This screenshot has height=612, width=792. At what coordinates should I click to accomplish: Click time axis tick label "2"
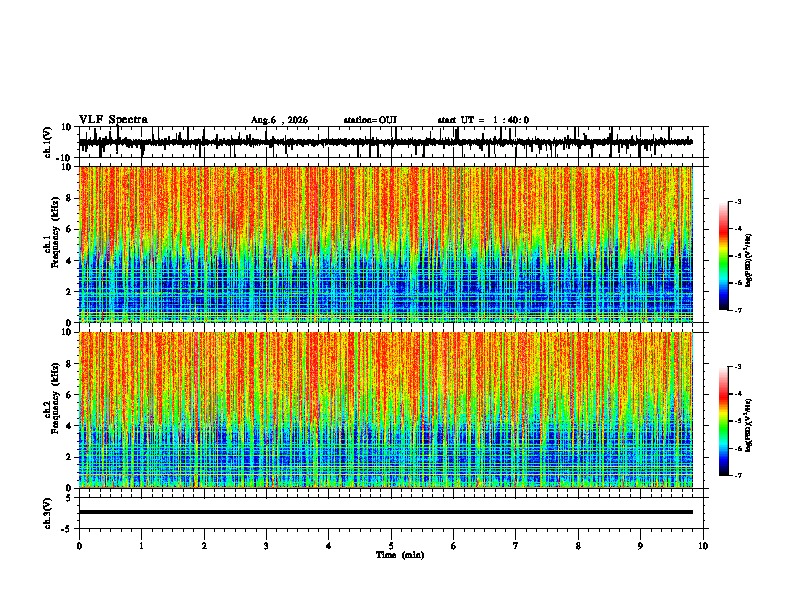(204, 546)
